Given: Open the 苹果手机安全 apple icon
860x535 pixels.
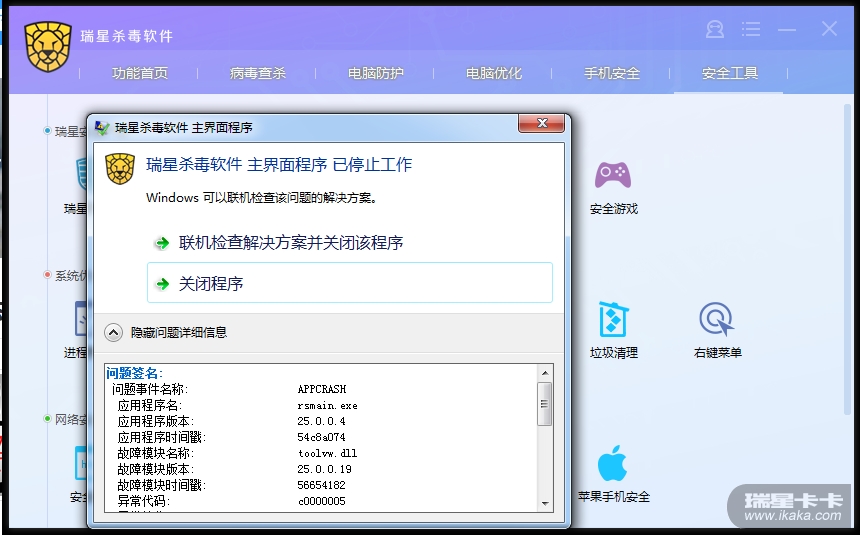Looking at the screenshot, I should click(612, 463).
